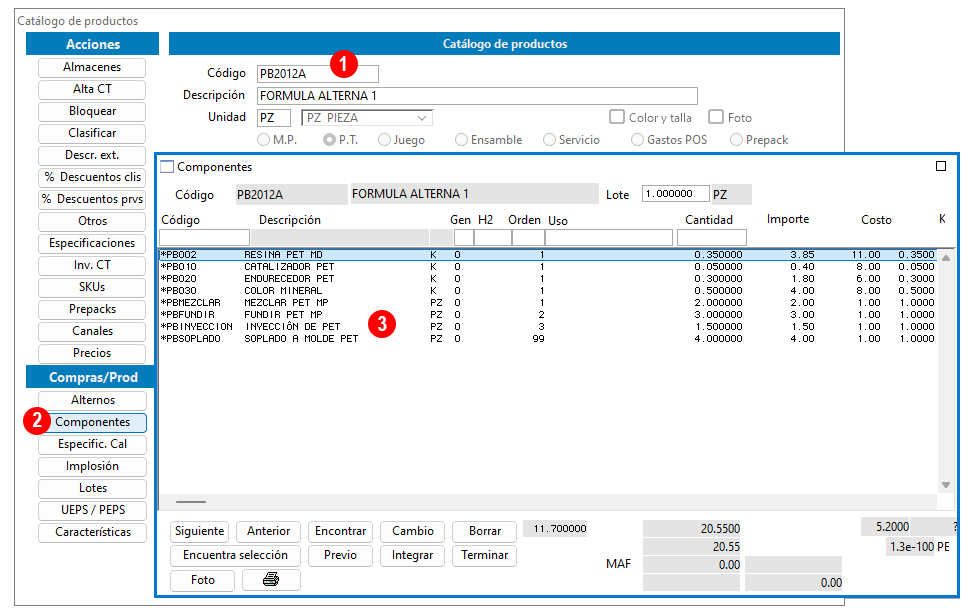Open Descr. ext. action
The height and width of the screenshot is (612, 968).
click(x=92, y=155)
